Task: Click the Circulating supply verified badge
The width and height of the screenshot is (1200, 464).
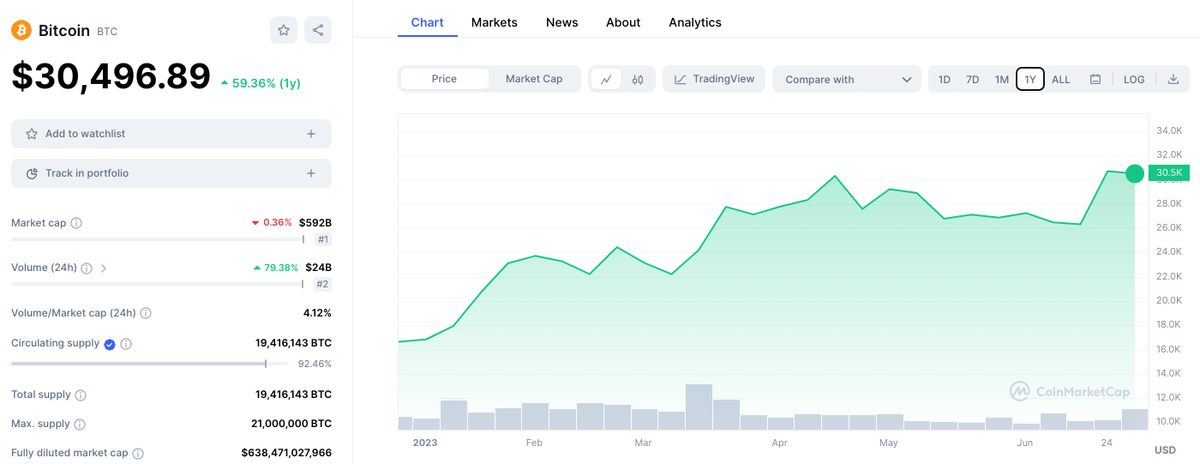Action: pos(109,343)
